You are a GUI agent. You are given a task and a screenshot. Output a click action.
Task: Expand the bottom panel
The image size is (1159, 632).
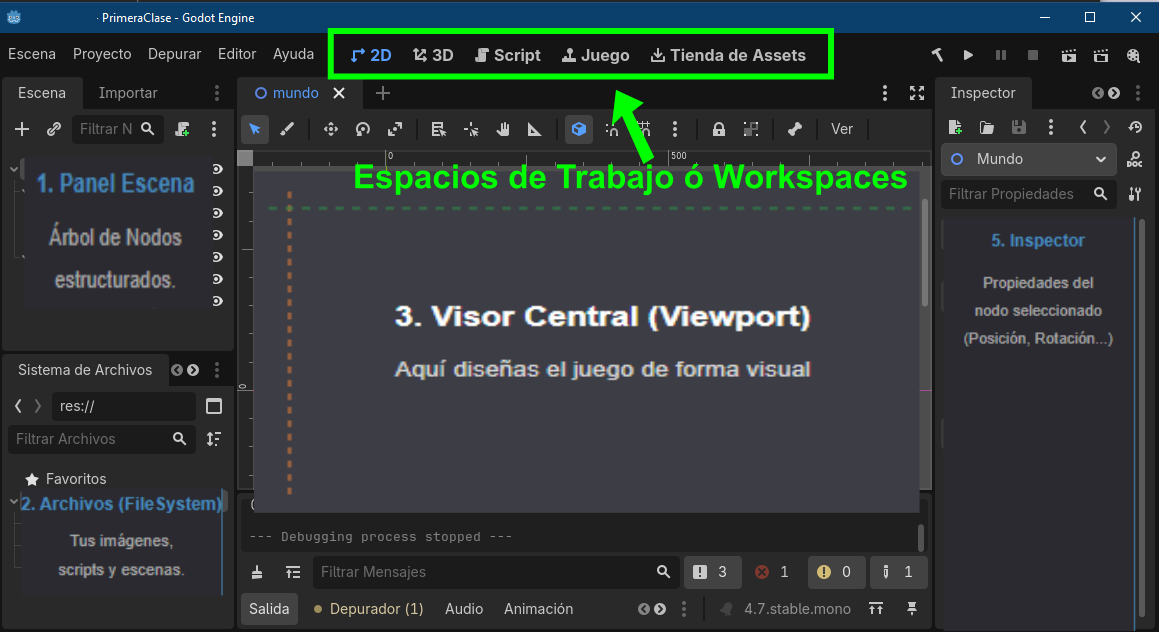pos(876,608)
